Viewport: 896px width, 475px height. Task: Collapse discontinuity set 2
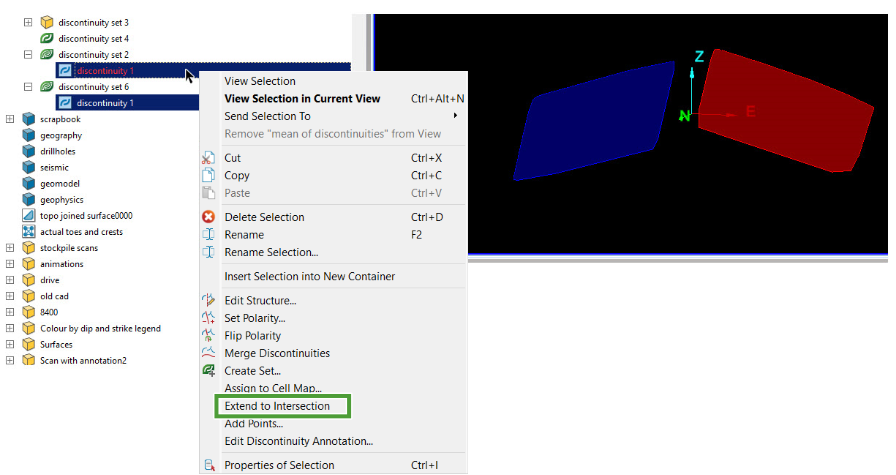pyautogui.click(x=28, y=54)
